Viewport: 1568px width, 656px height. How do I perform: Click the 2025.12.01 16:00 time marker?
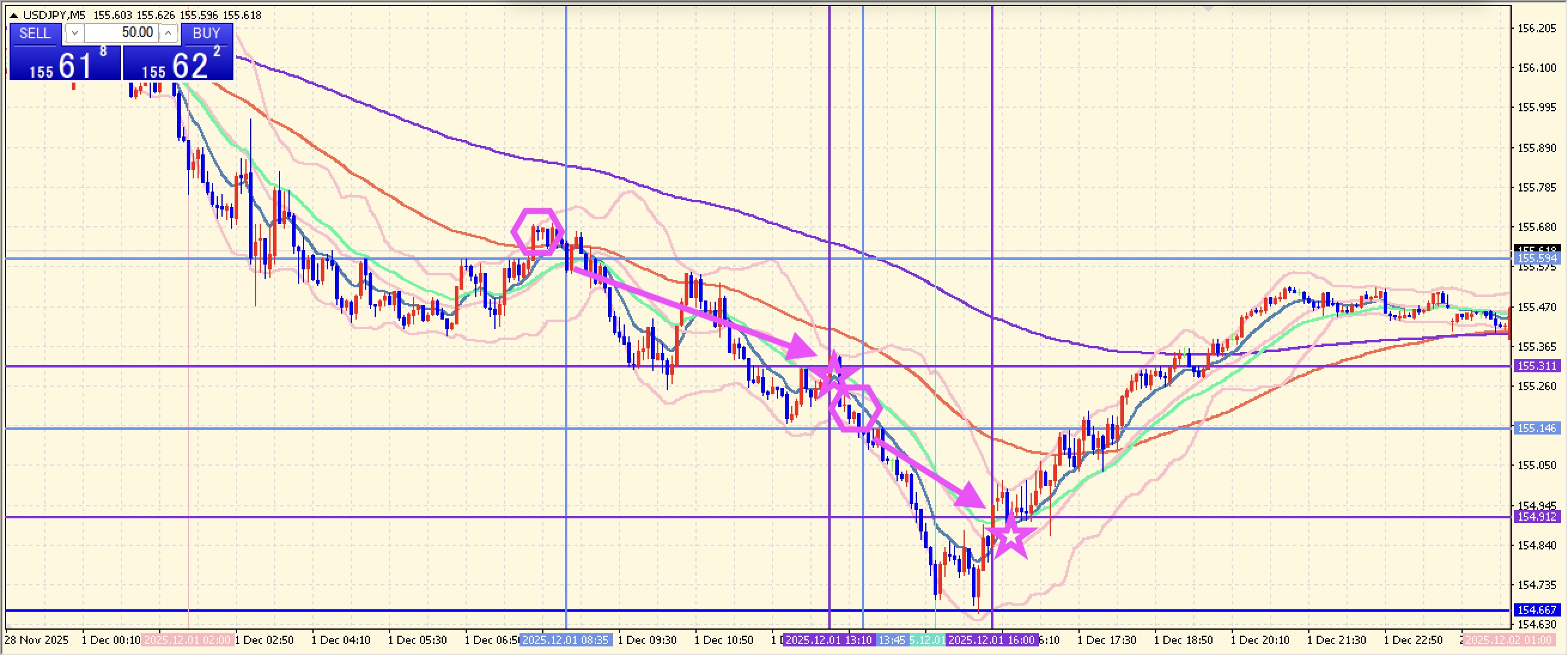(x=992, y=641)
